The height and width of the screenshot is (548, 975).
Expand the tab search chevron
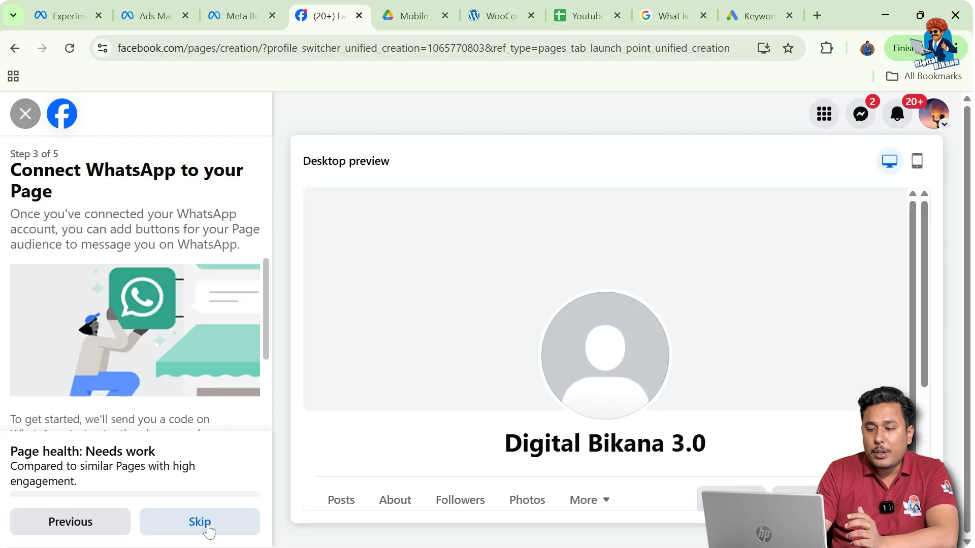(x=13, y=16)
